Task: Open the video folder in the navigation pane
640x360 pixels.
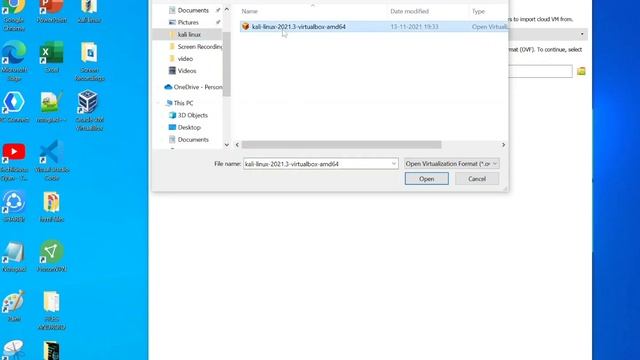Action: pos(185,59)
